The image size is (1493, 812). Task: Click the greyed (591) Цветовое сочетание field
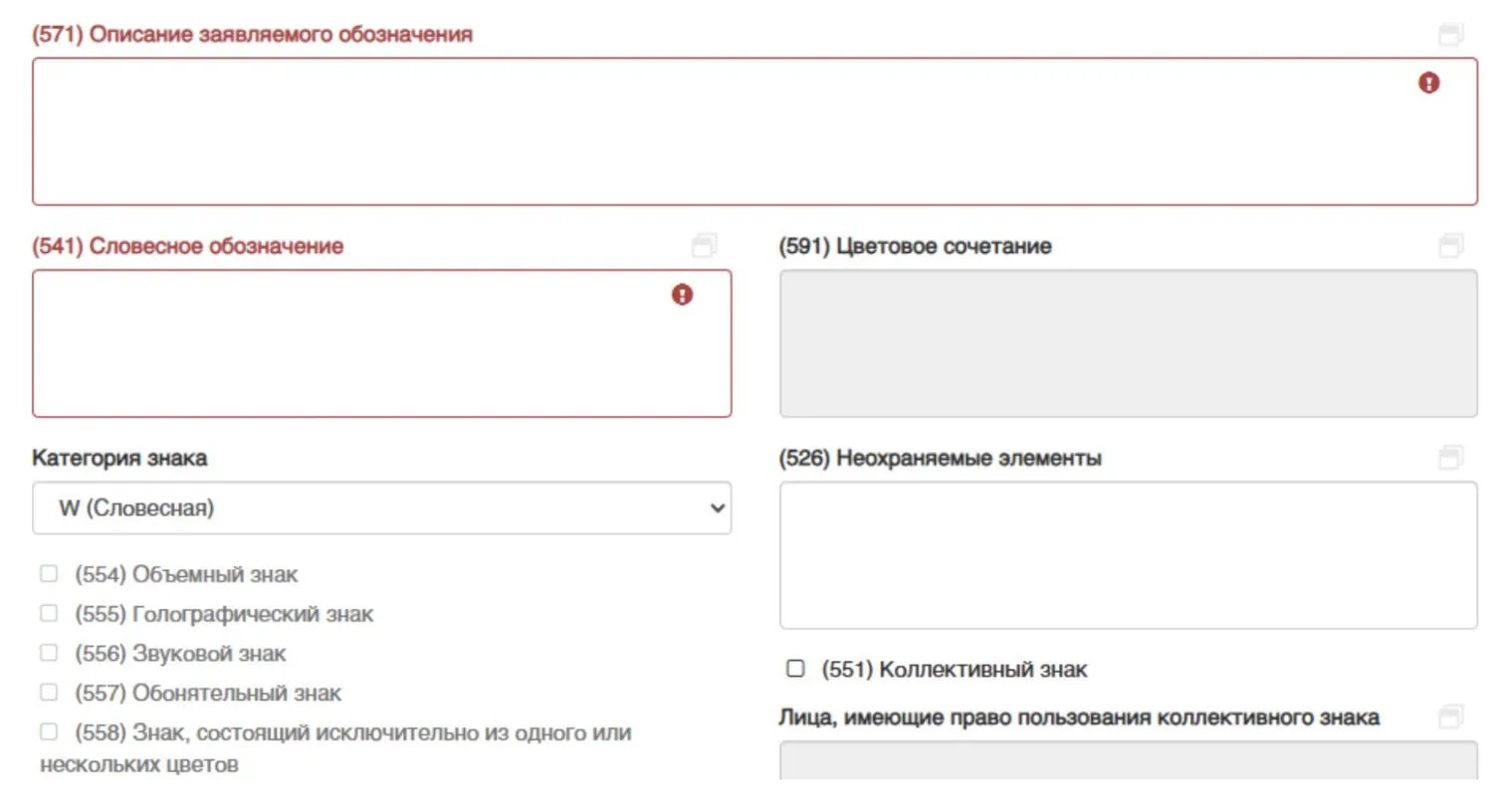(1128, 343)
